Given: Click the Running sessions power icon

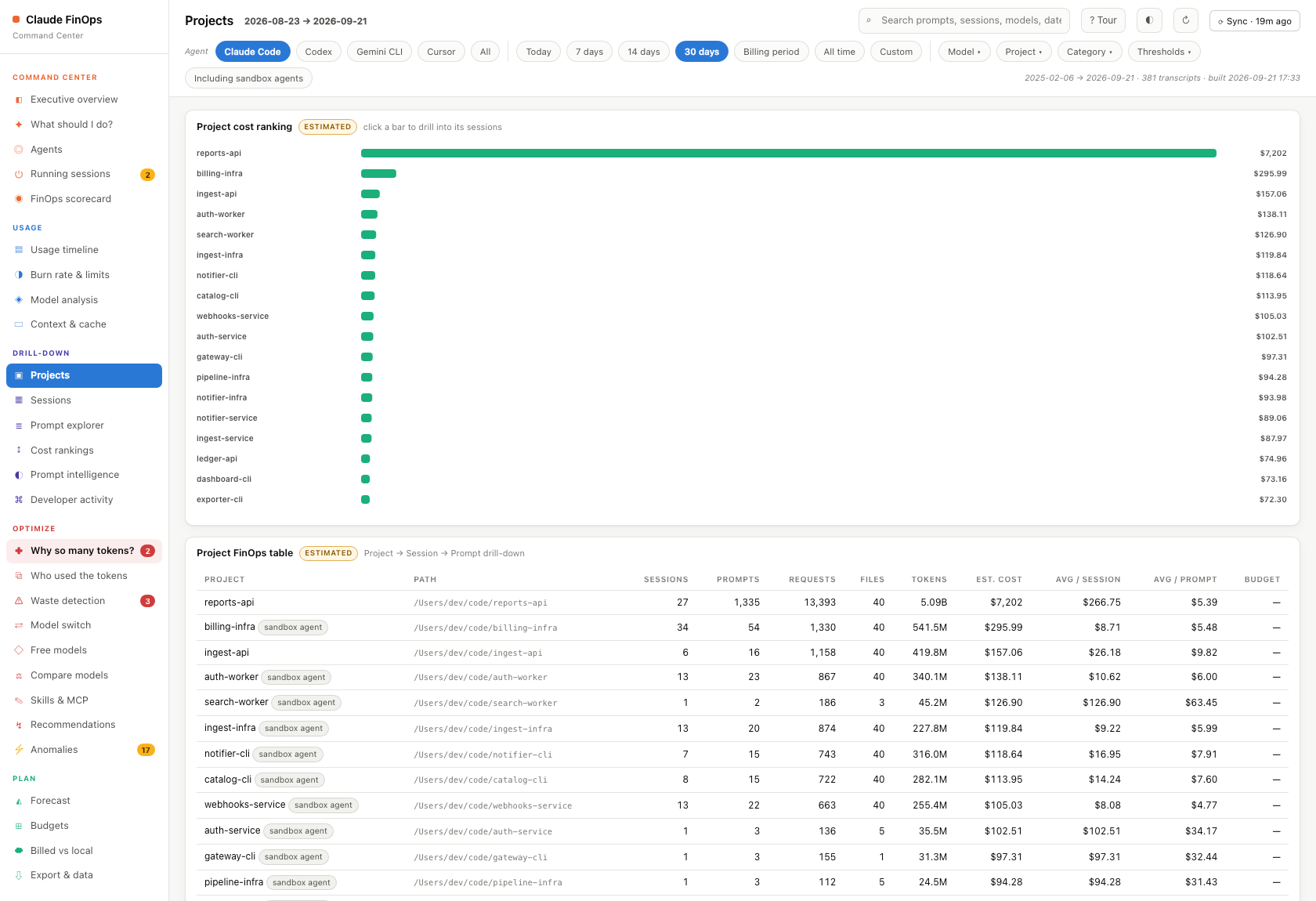Looking at the screenshot, I should point(19,175).
